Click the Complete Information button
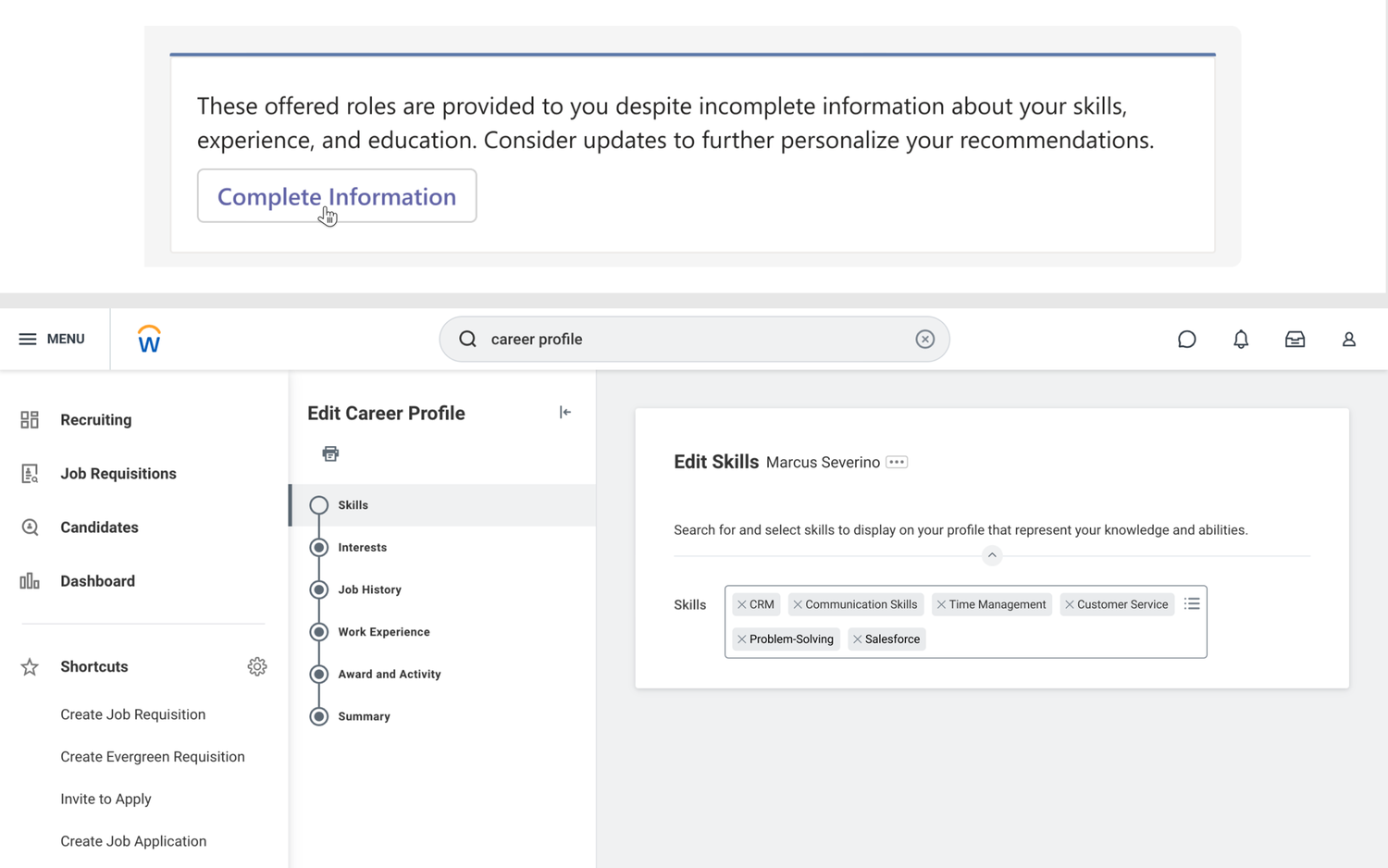This screenshot has height=868, width=1388. (x=336, y=195)
